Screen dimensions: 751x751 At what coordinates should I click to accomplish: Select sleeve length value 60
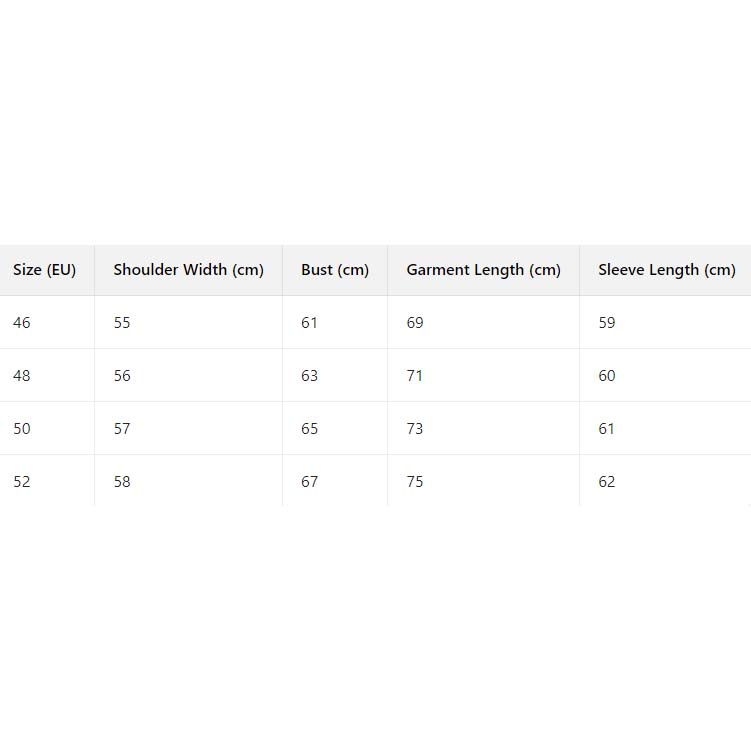[x=607, y=376]
